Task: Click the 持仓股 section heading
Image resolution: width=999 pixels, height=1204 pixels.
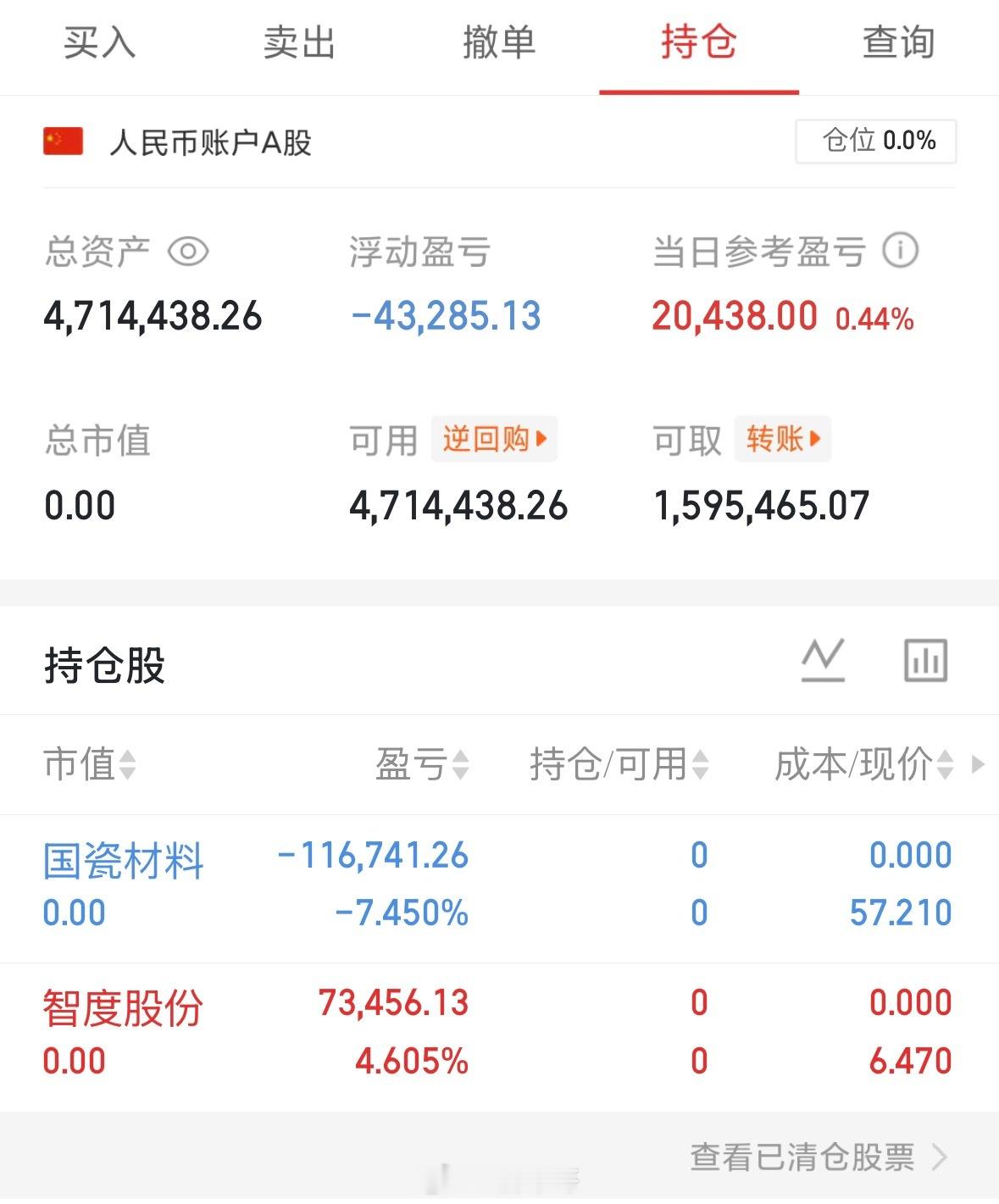Action: pyautogui.click(x=104, y=665)
